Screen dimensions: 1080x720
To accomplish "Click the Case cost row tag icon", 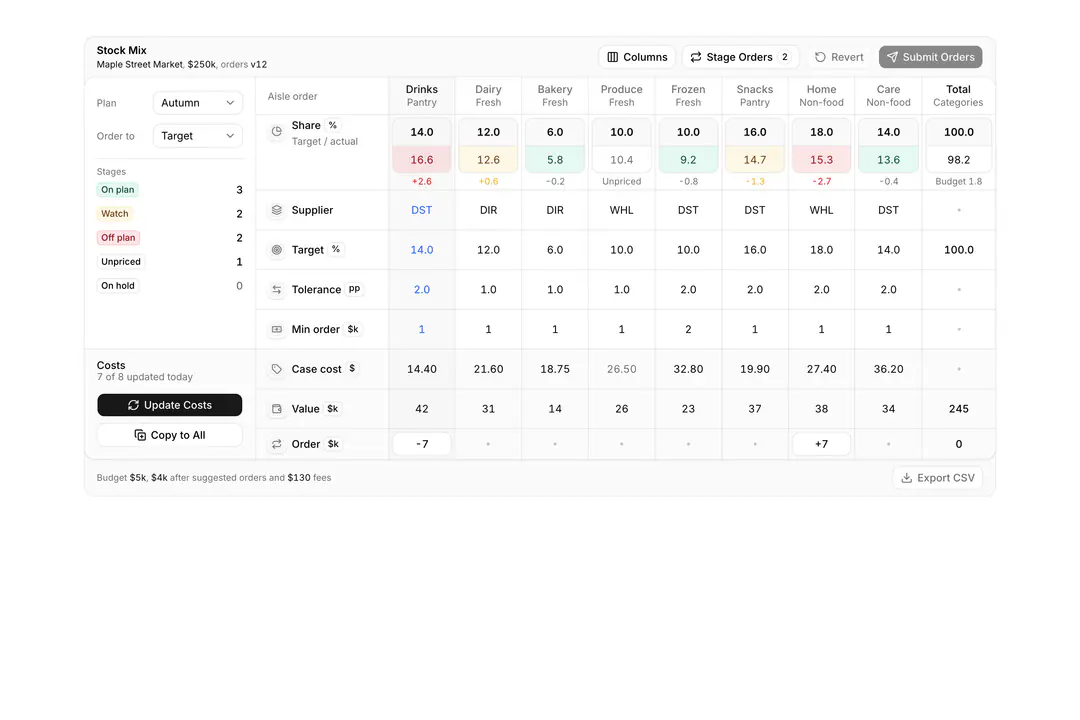I will coord(276,369).
